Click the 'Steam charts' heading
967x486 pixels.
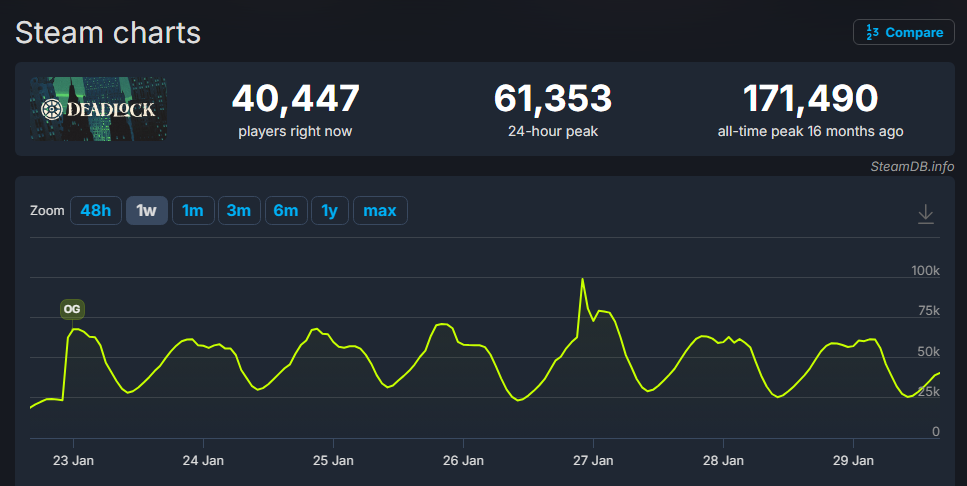[x=108, y=33]
